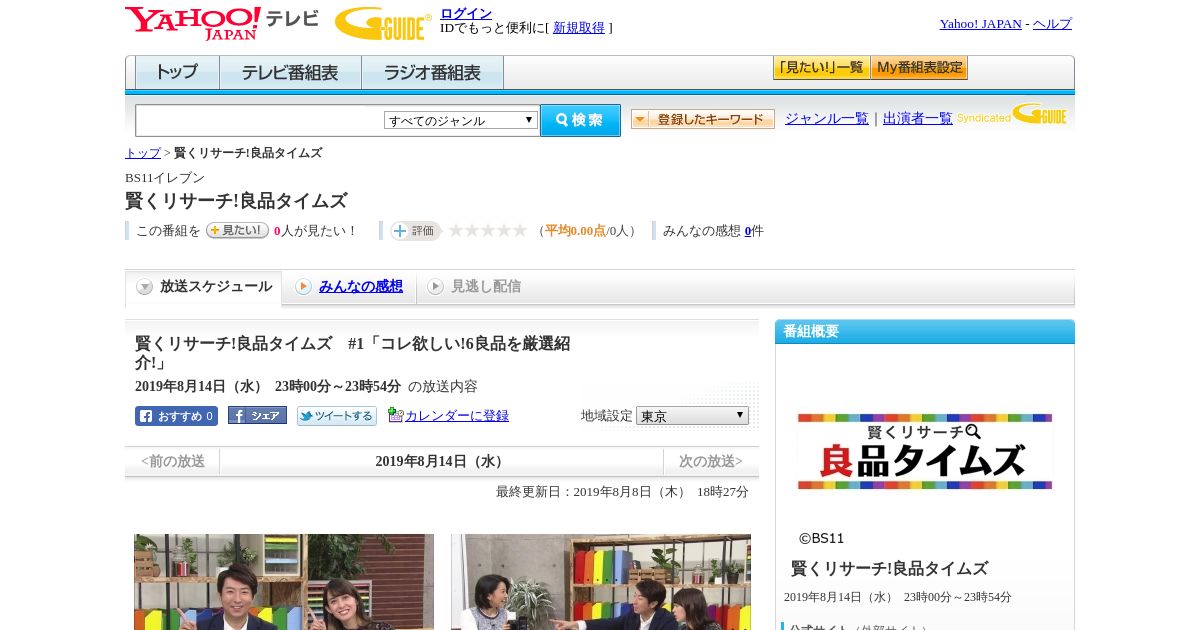Click the Yahoo! Japan TV logo

[222, 23]
